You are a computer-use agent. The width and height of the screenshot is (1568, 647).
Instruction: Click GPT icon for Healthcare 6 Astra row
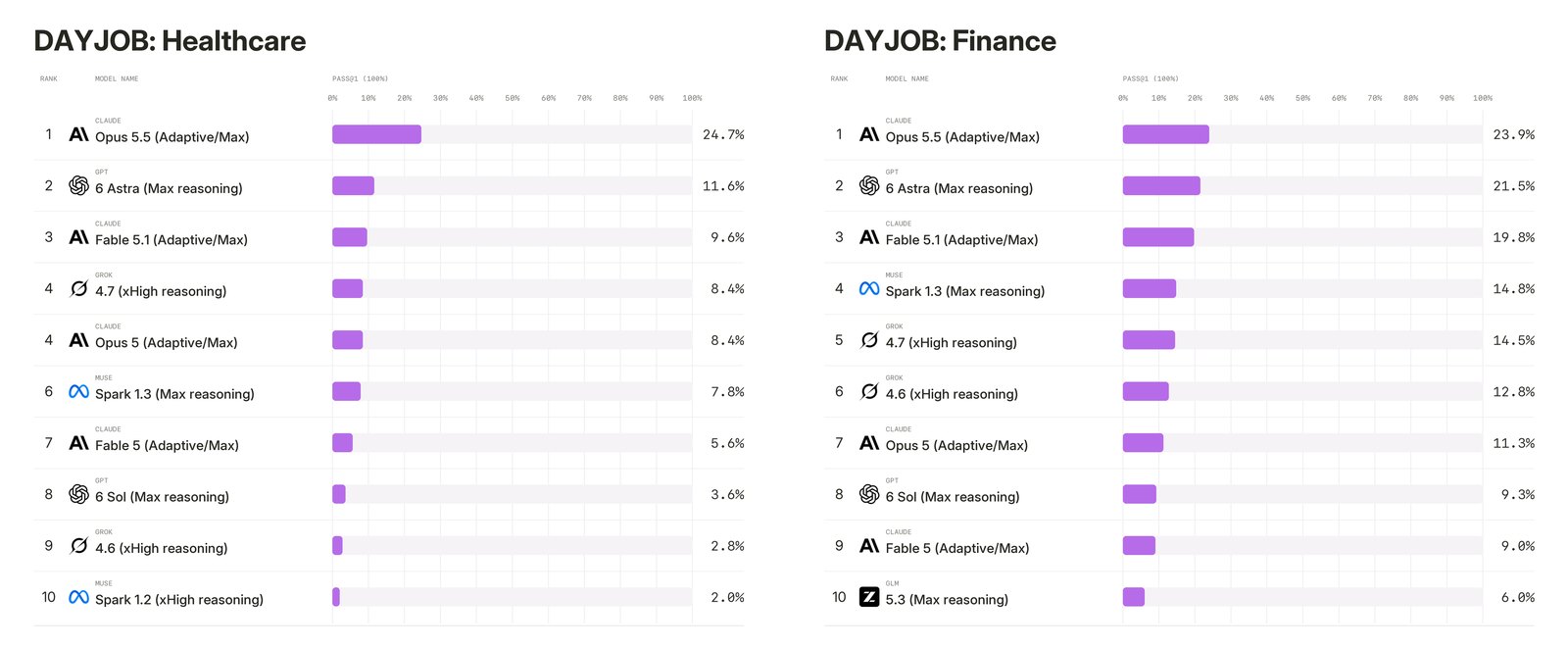point(79,185)
